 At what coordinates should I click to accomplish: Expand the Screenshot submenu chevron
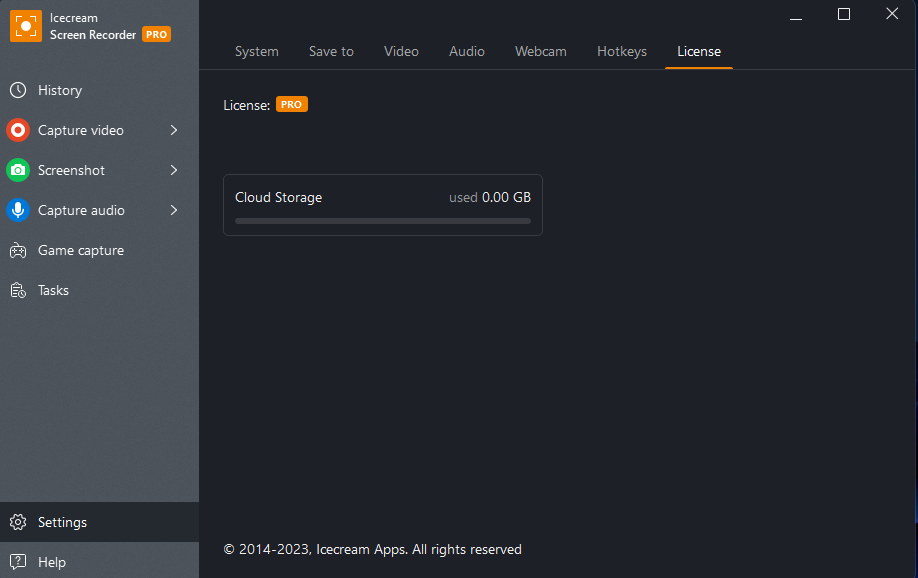click(174, 170)
